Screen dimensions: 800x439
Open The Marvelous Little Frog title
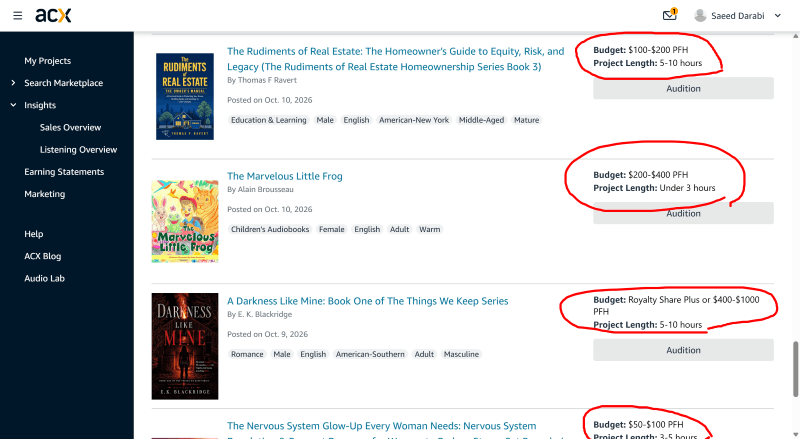285,176
